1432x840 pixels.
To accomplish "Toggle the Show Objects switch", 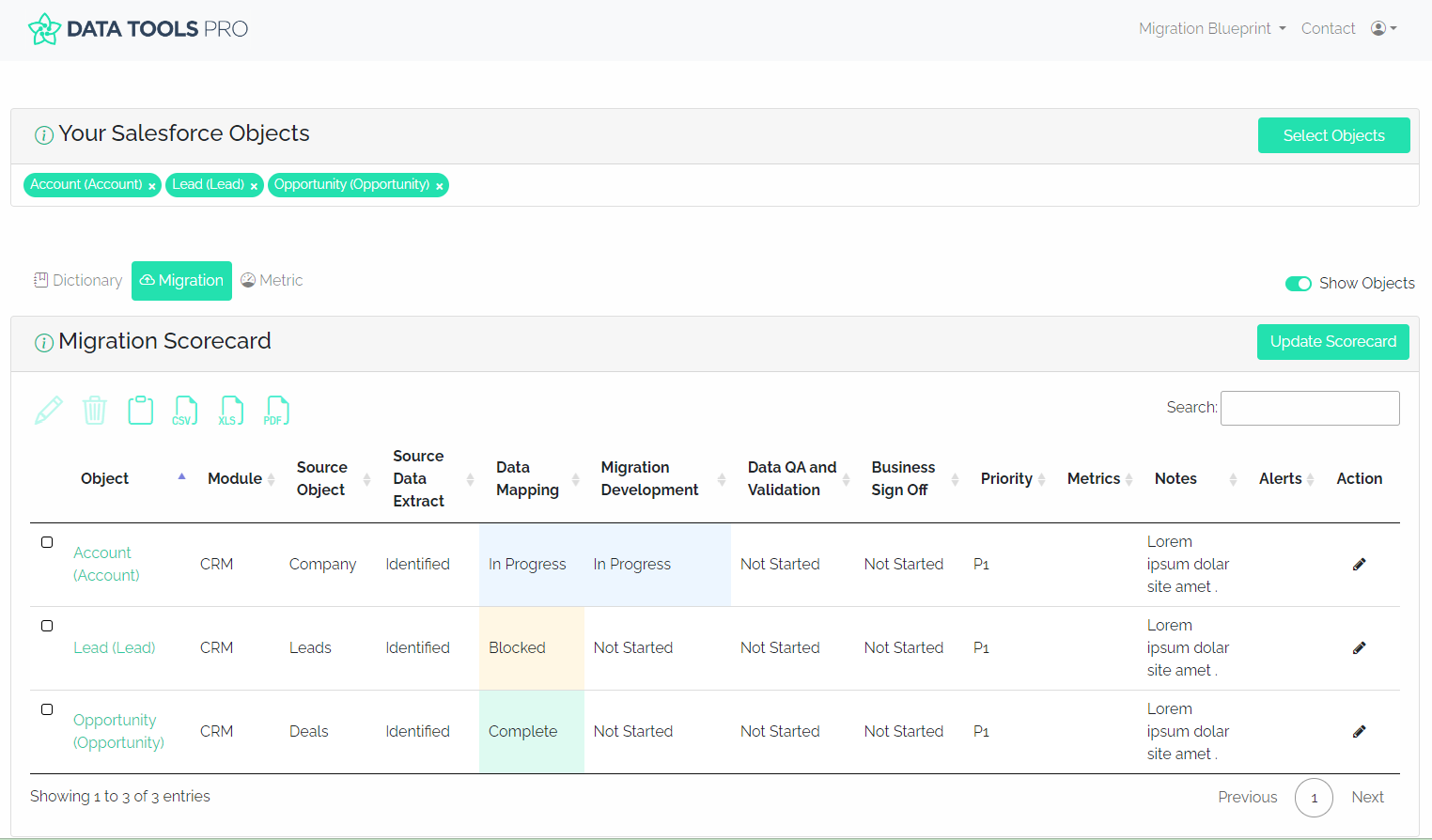I will coord(1298,284).
